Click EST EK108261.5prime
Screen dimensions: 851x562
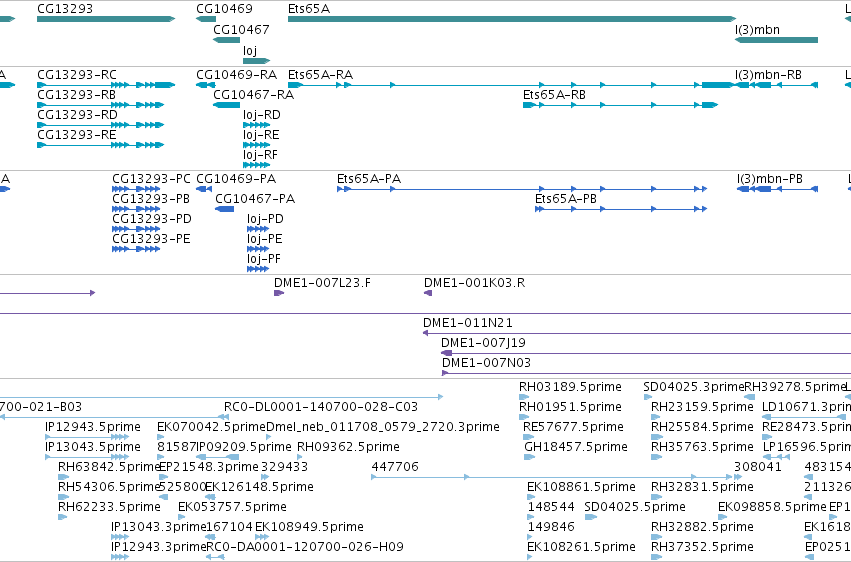(x=532, y=558)
